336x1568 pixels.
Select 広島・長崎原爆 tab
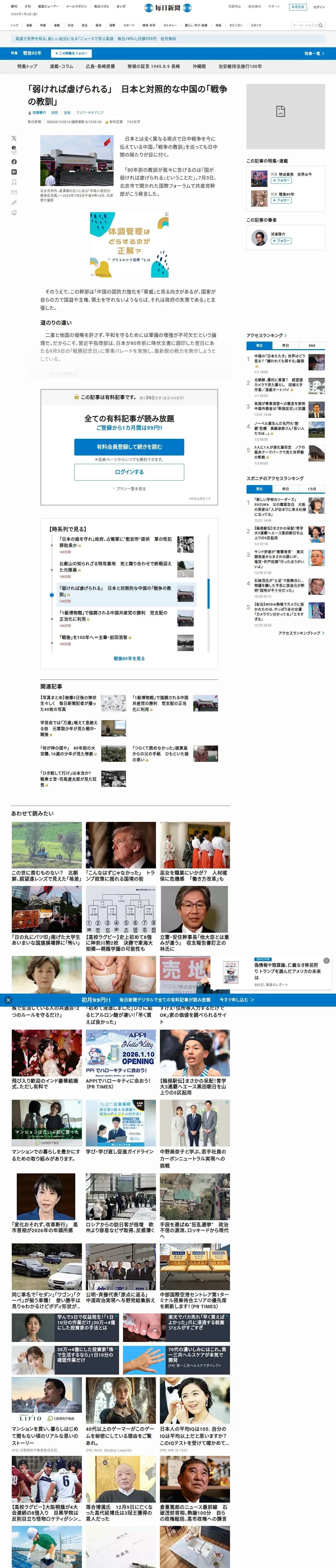[100, 66]
